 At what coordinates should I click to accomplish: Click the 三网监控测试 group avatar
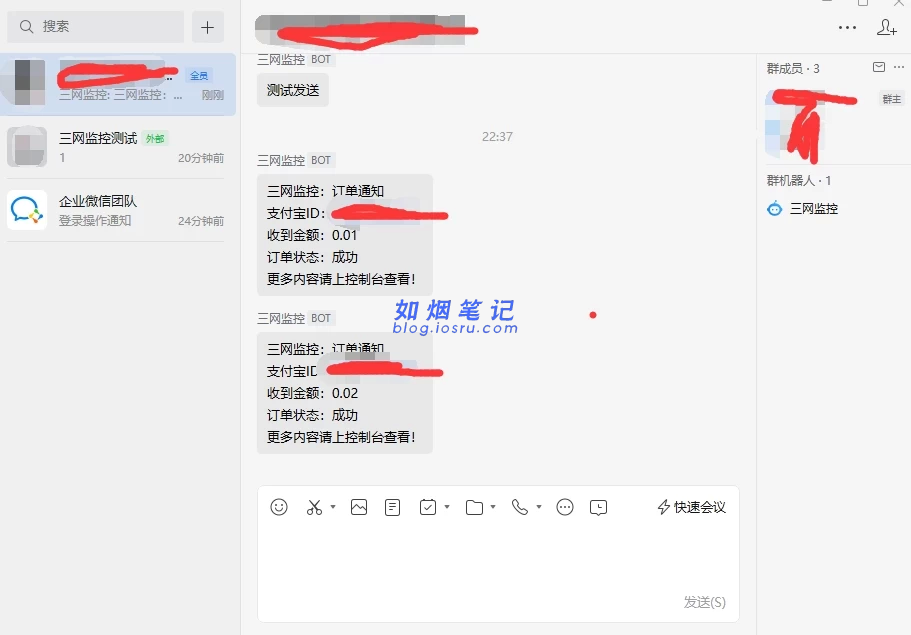27,146
